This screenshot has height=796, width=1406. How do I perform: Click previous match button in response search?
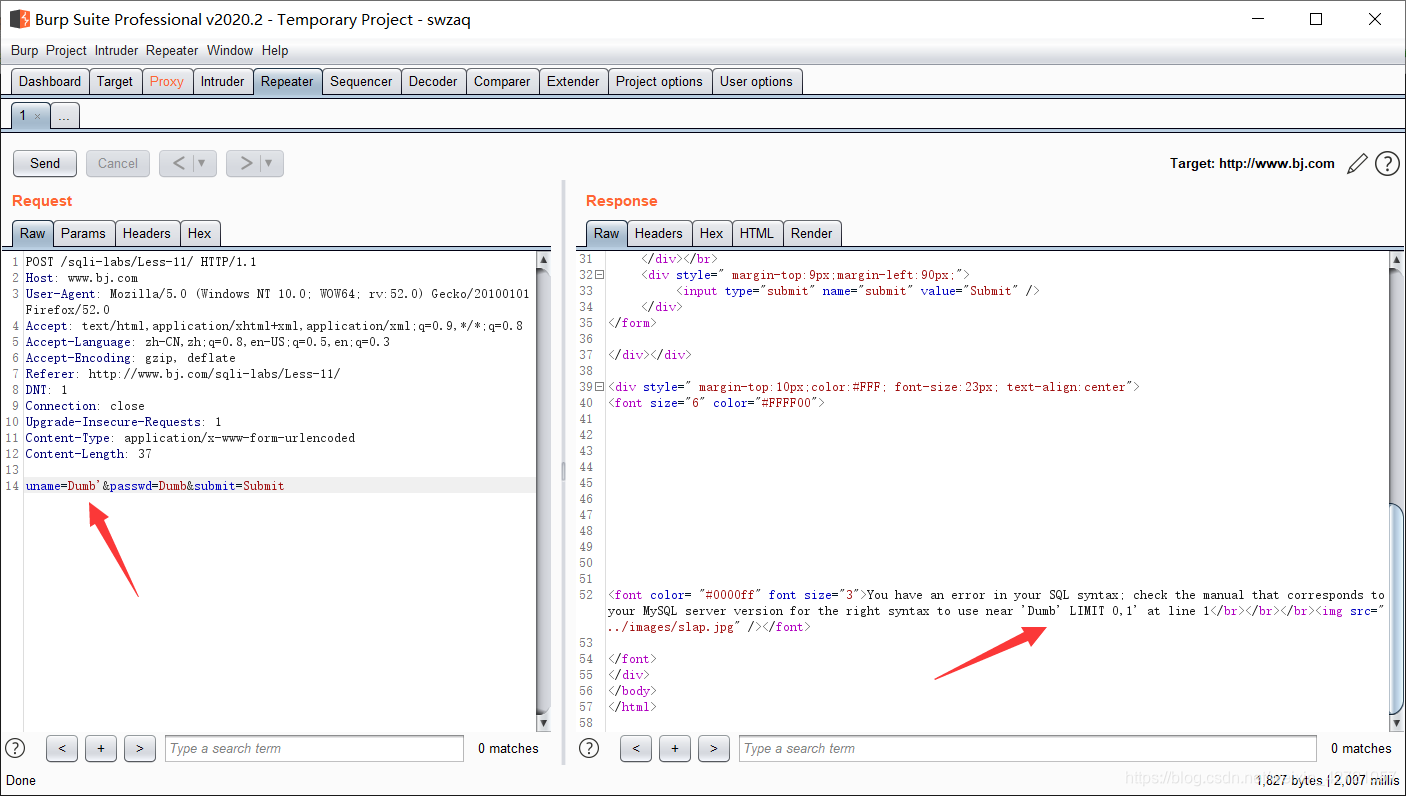point(635,748)
